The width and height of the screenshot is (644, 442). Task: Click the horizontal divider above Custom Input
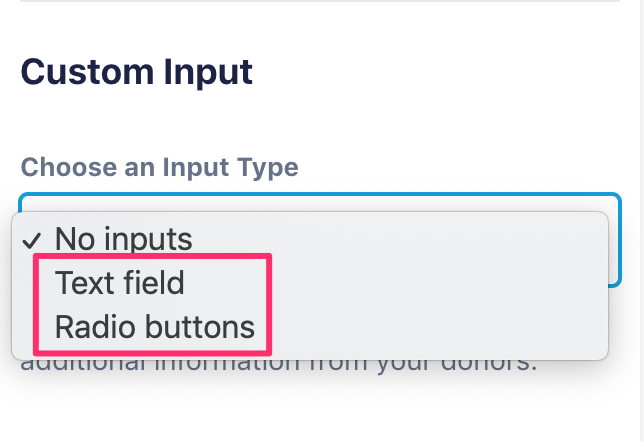(320, 1)
